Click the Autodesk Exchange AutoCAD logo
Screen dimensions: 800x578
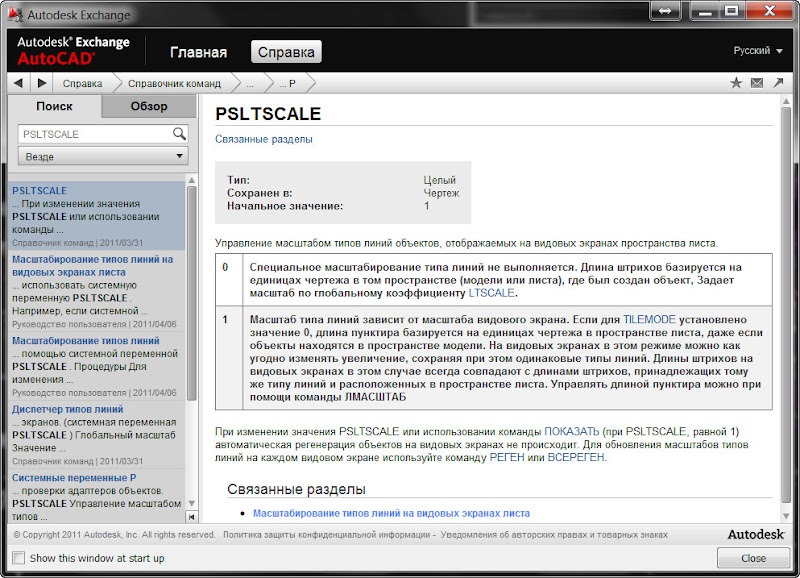click(73, 51)
